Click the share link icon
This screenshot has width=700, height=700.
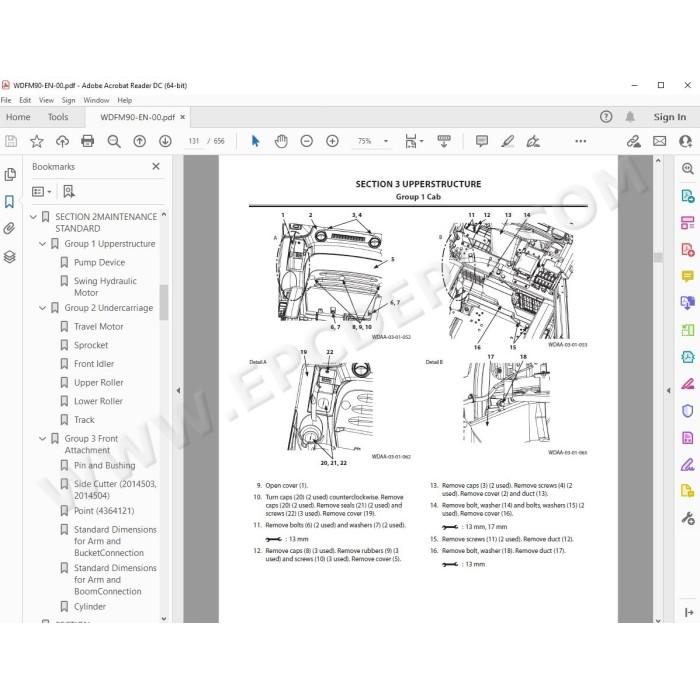633,142
